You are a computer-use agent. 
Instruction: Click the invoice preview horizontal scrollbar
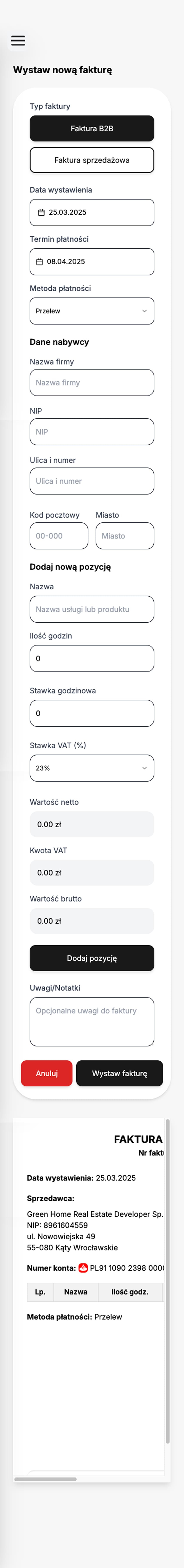(46, 1479)
